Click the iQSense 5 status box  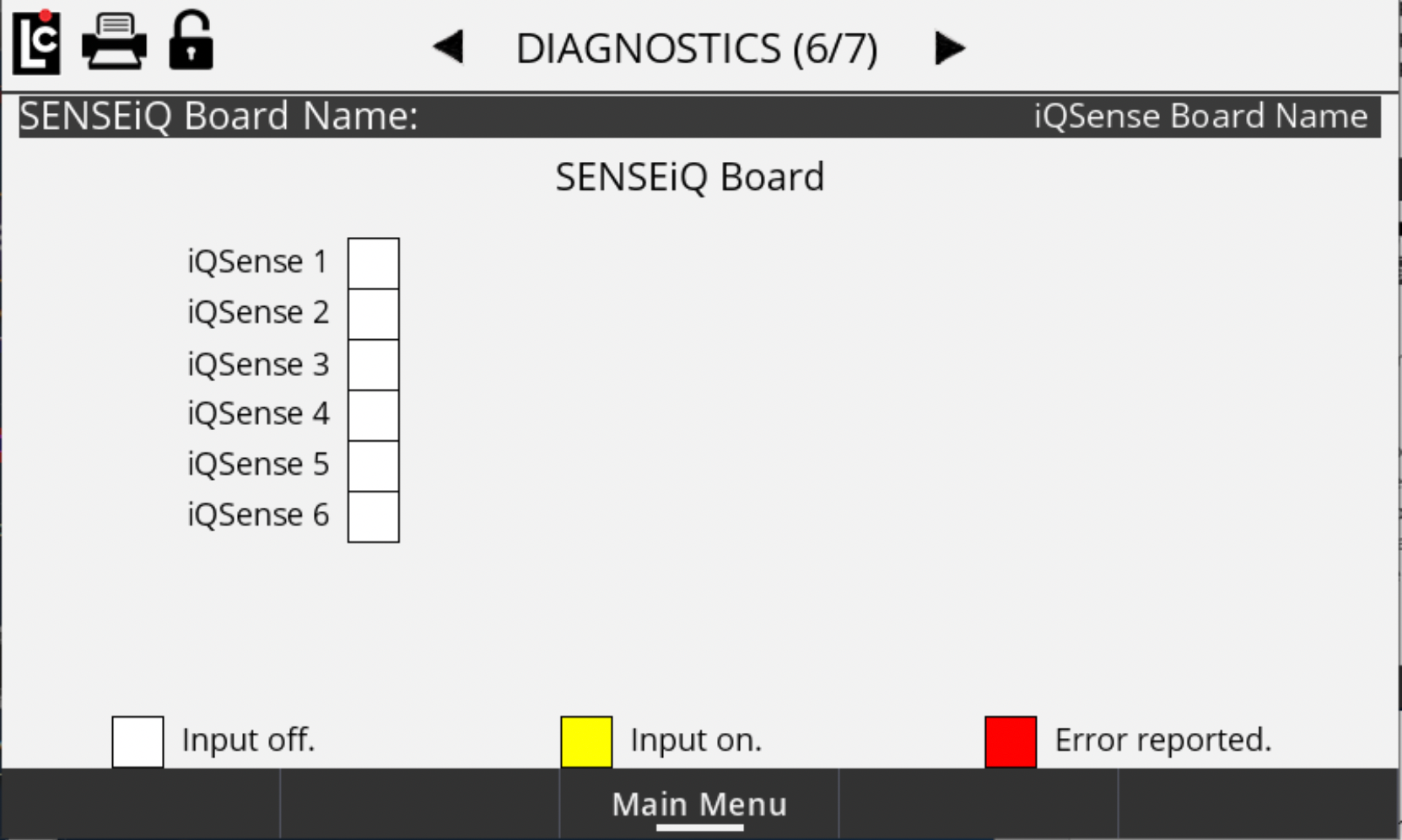(x=374, y=466)
